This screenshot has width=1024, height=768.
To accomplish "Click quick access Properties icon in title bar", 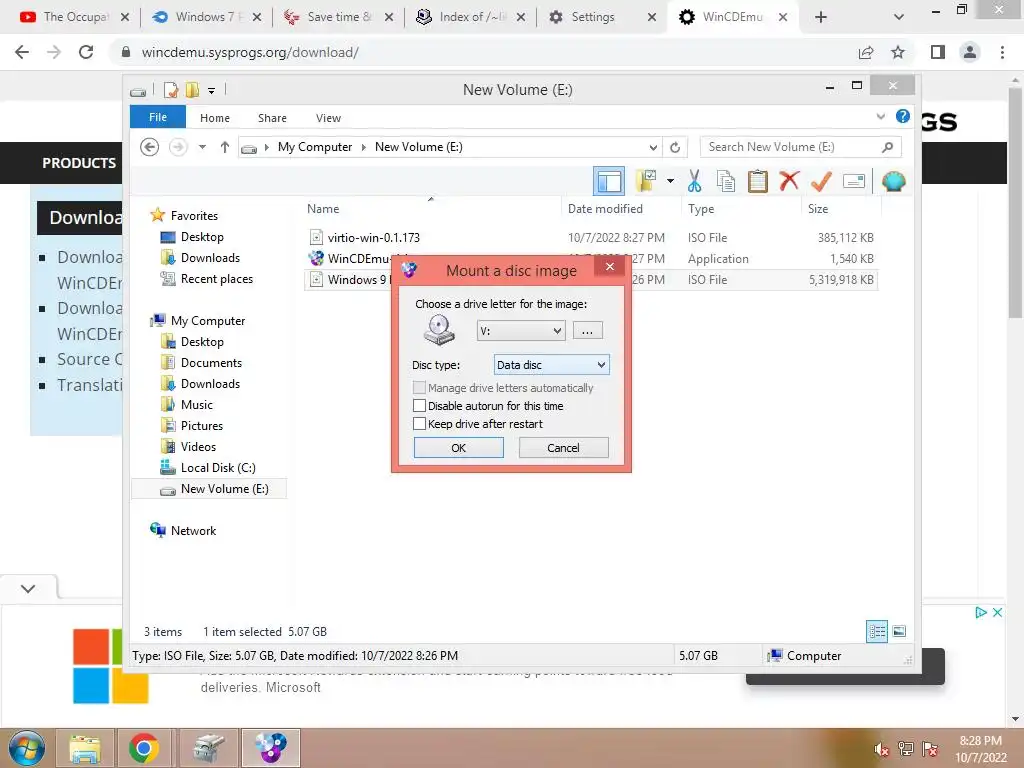I will [x=171, y=89].
